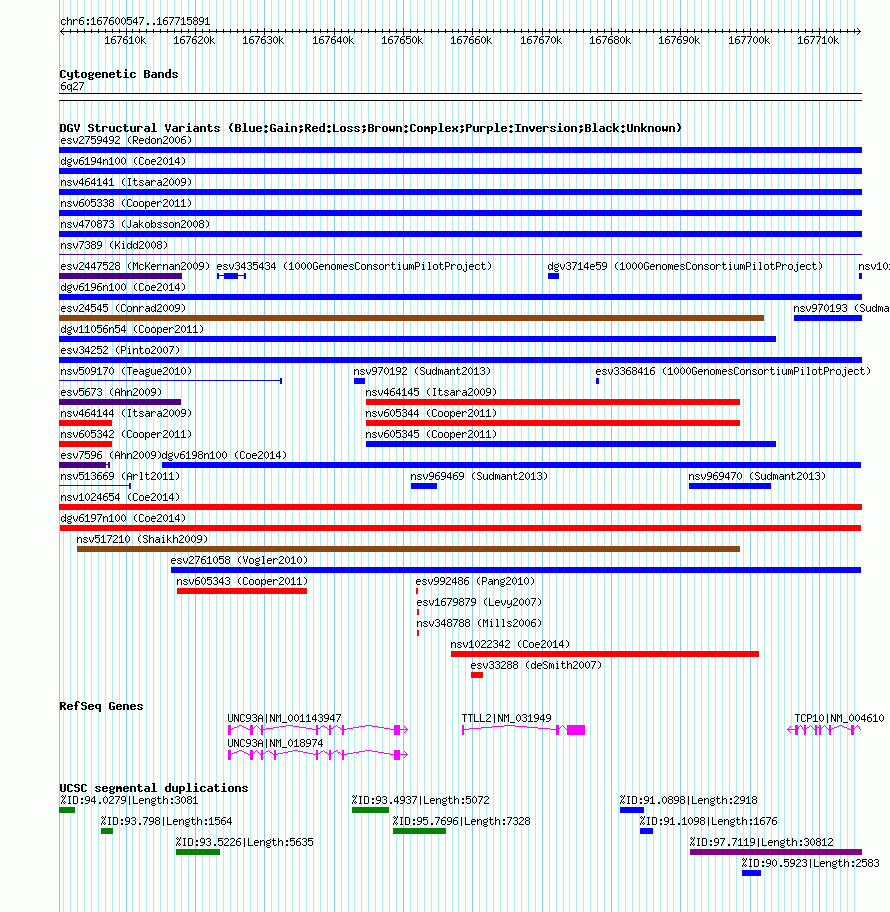This screenshot has height=912, width=890.
Task: Select red nsv605343 (Cooper2011) loss bar
Action: (x=242, y=591)
